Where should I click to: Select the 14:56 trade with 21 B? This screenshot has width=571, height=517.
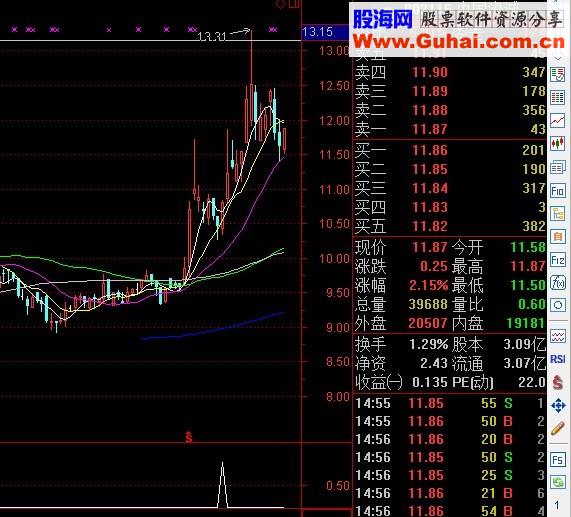[450, 493]
